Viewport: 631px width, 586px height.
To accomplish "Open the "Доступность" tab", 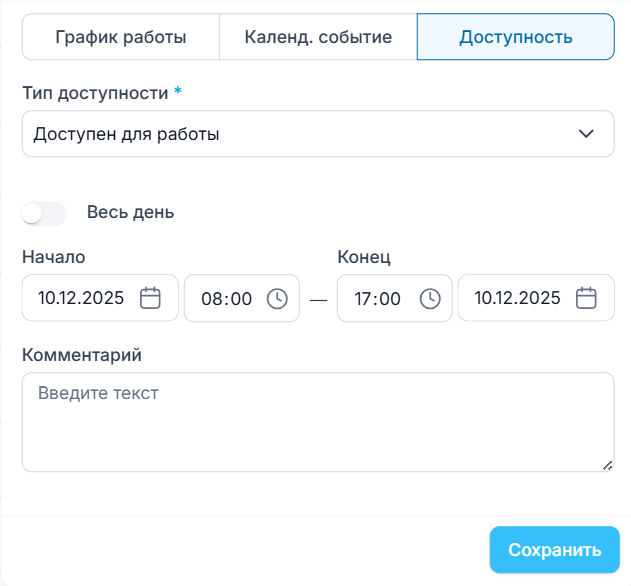I will [515, 38].
